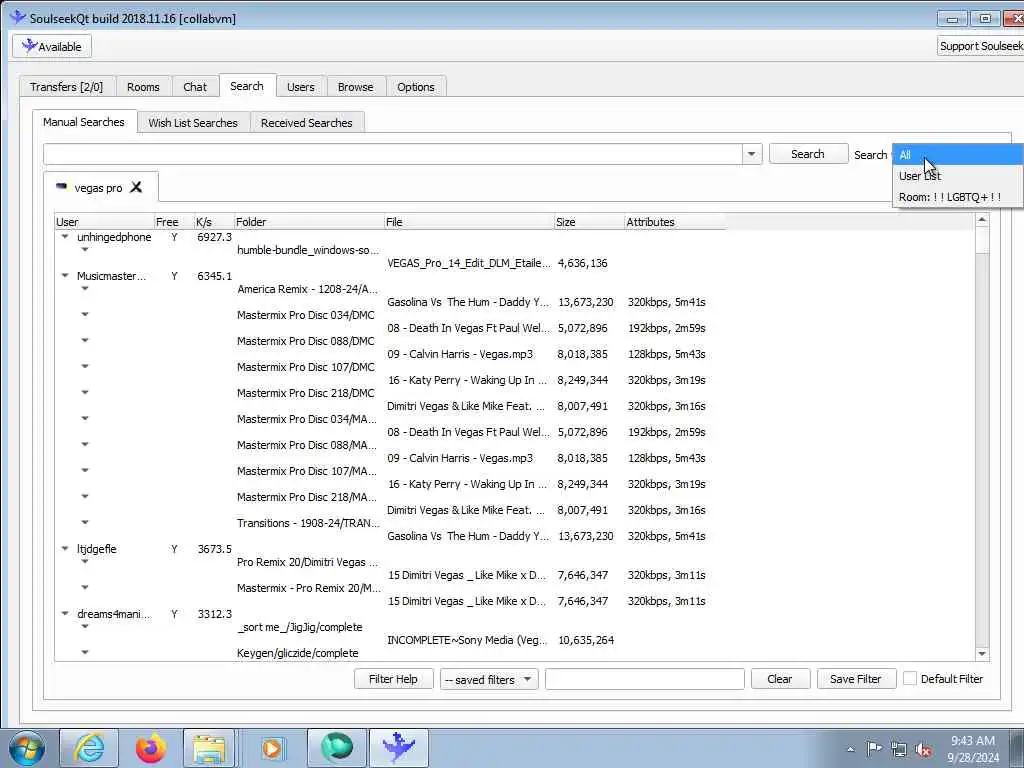Collapse the dreams4mani user row
Image resolution: width=1024 pixels, height=768 pixels.
click(x=65, y=614)
